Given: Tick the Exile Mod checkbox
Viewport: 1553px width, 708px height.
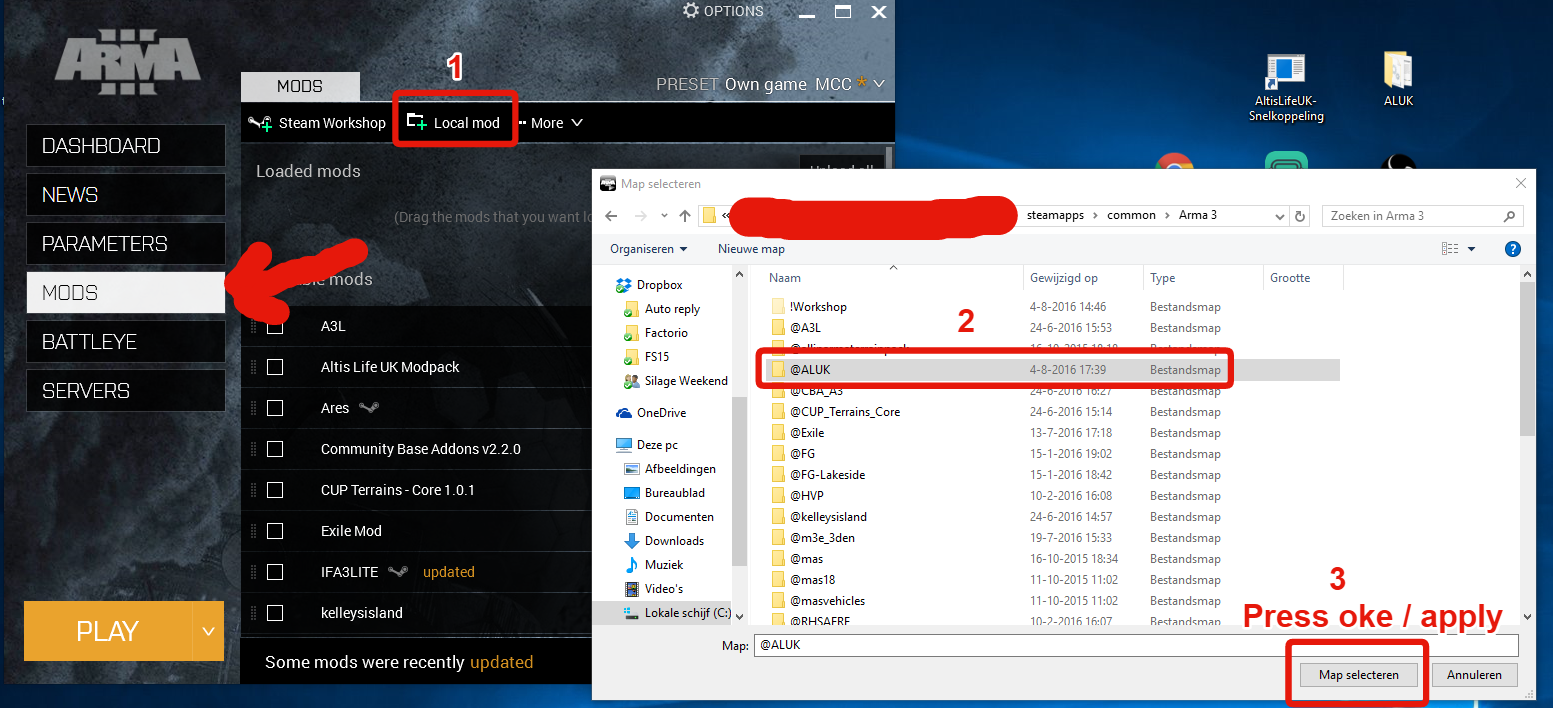Looking at the screenshot, I should coord(275,531).
